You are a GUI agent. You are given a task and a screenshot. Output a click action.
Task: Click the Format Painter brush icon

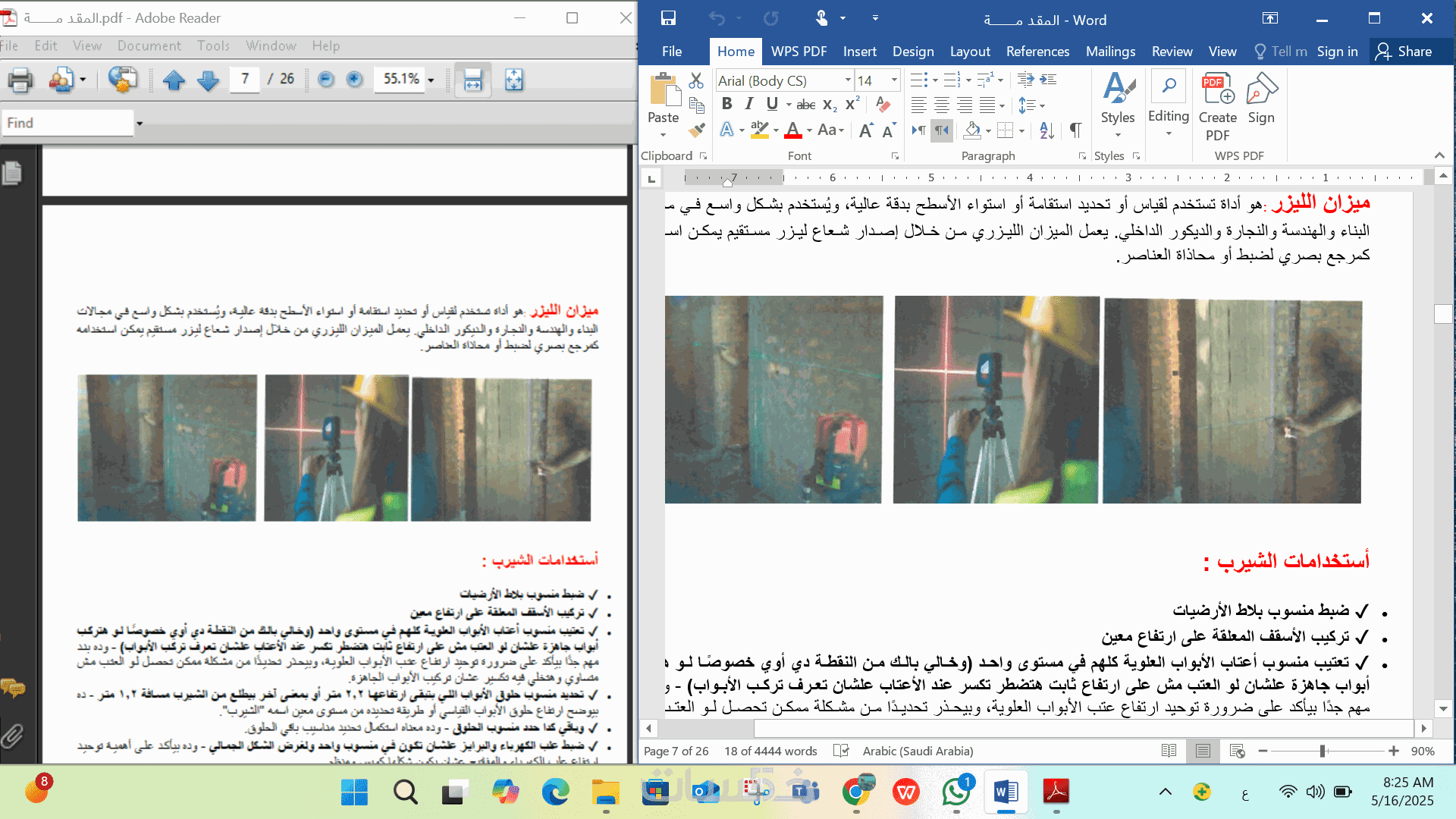696,130
